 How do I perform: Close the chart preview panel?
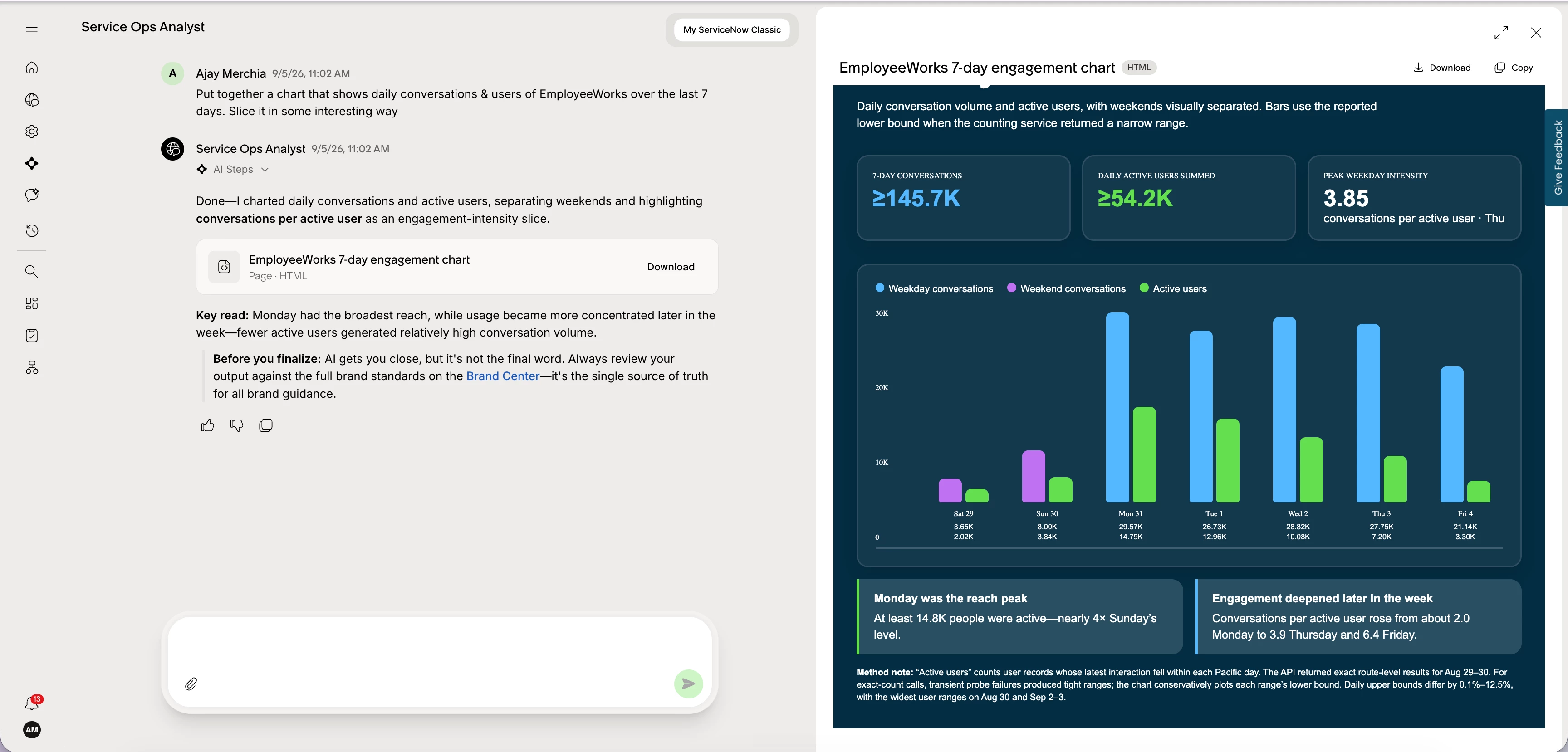point(1536,32)
